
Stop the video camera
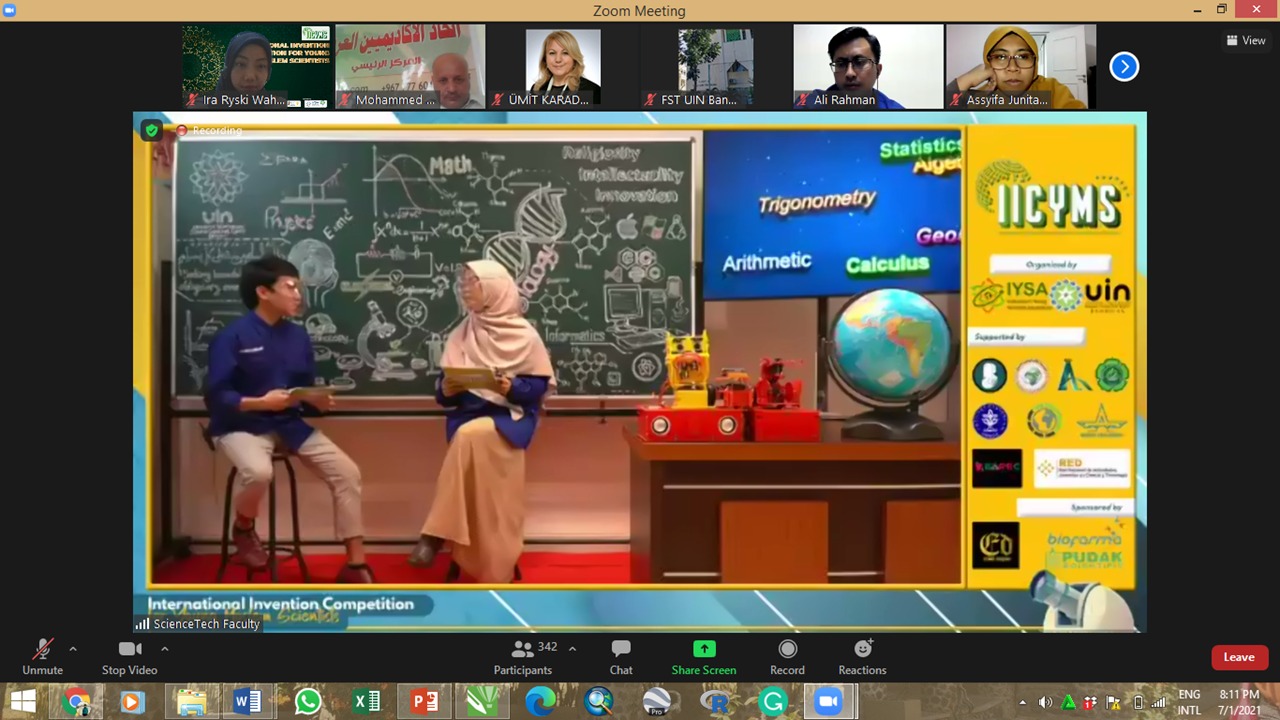tap(129, 655)
